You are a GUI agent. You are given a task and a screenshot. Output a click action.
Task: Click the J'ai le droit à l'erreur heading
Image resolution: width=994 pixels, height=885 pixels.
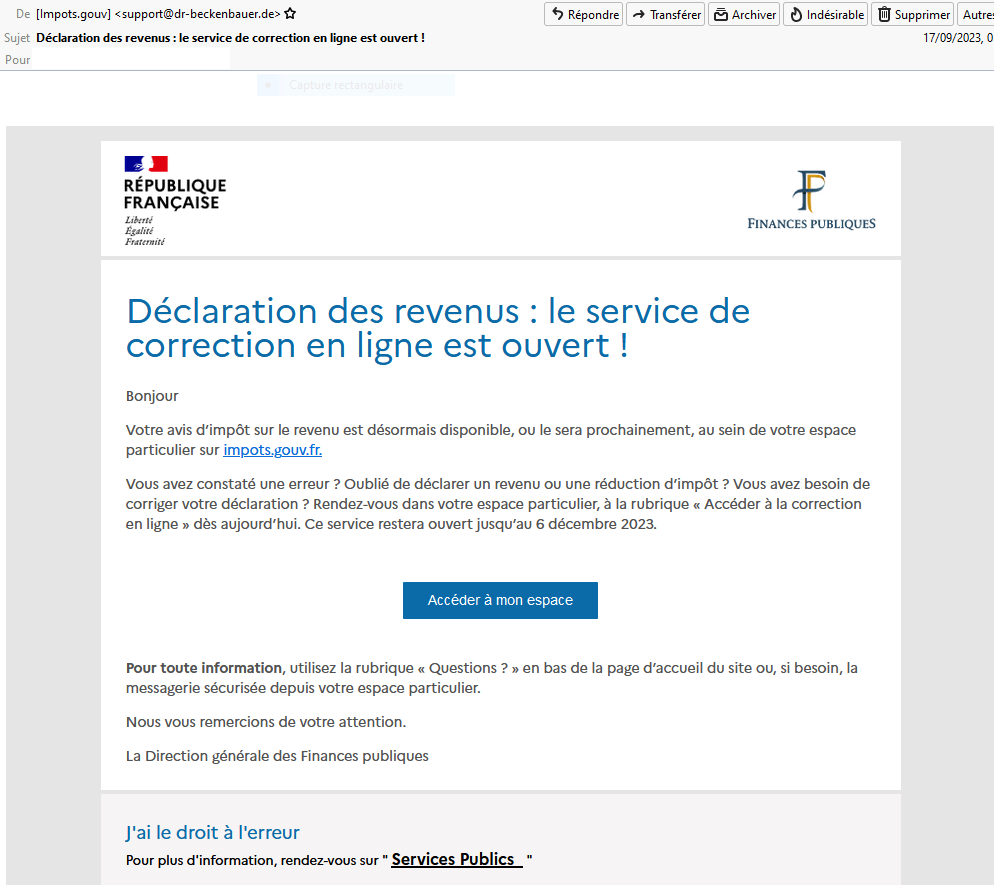point(212,832)
